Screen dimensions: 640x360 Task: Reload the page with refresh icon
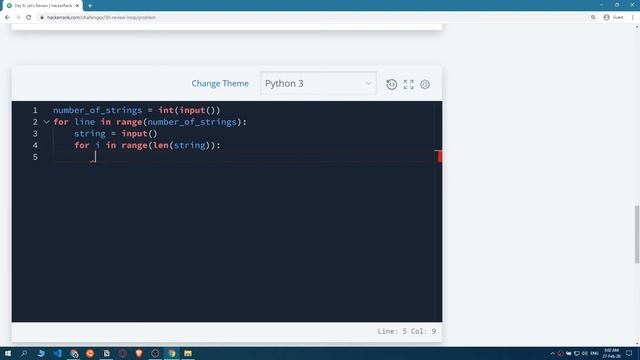[x=29, y=17]
